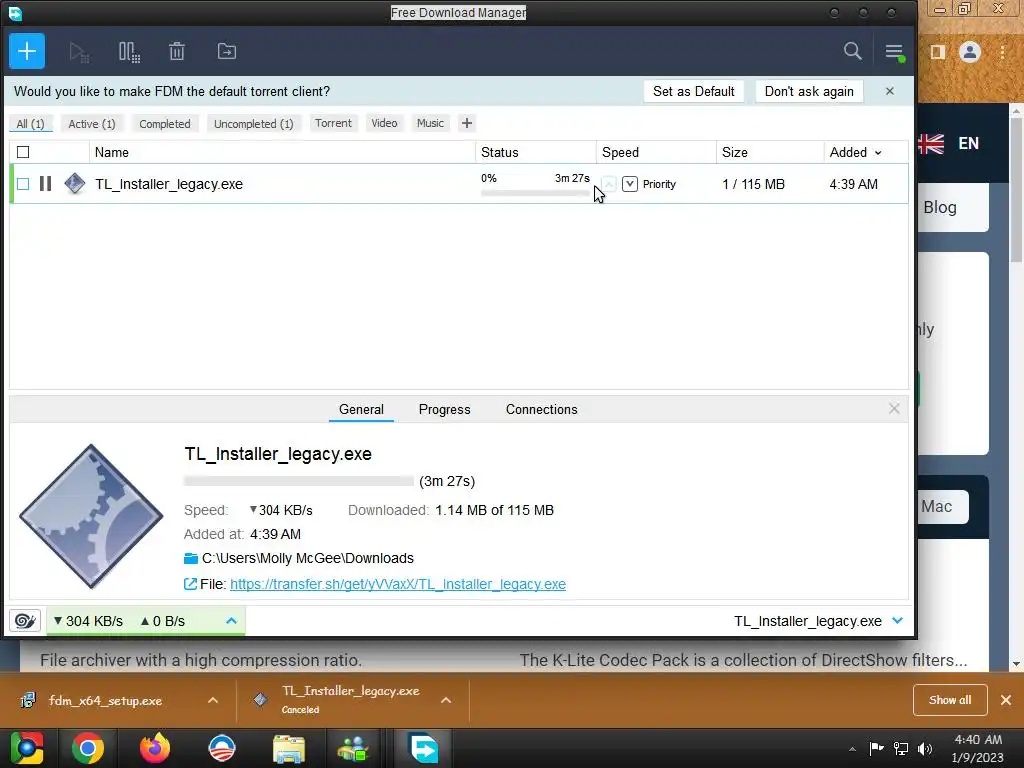Click the volume icon in system tray

tap(925, 749)
